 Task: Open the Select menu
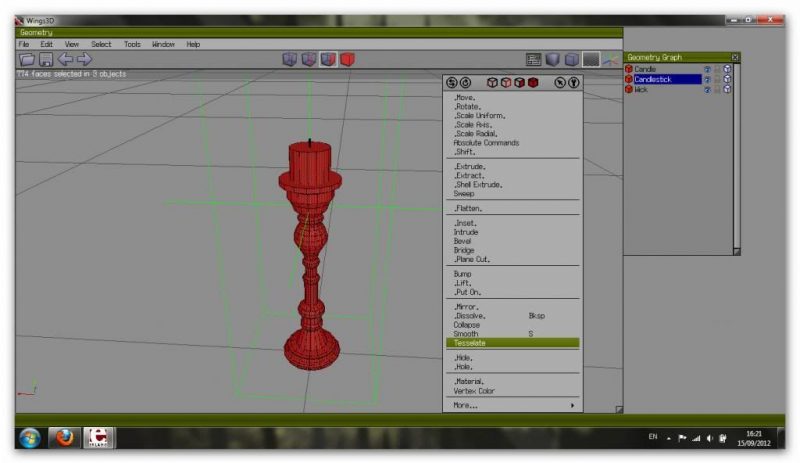[x=101, y=44]
